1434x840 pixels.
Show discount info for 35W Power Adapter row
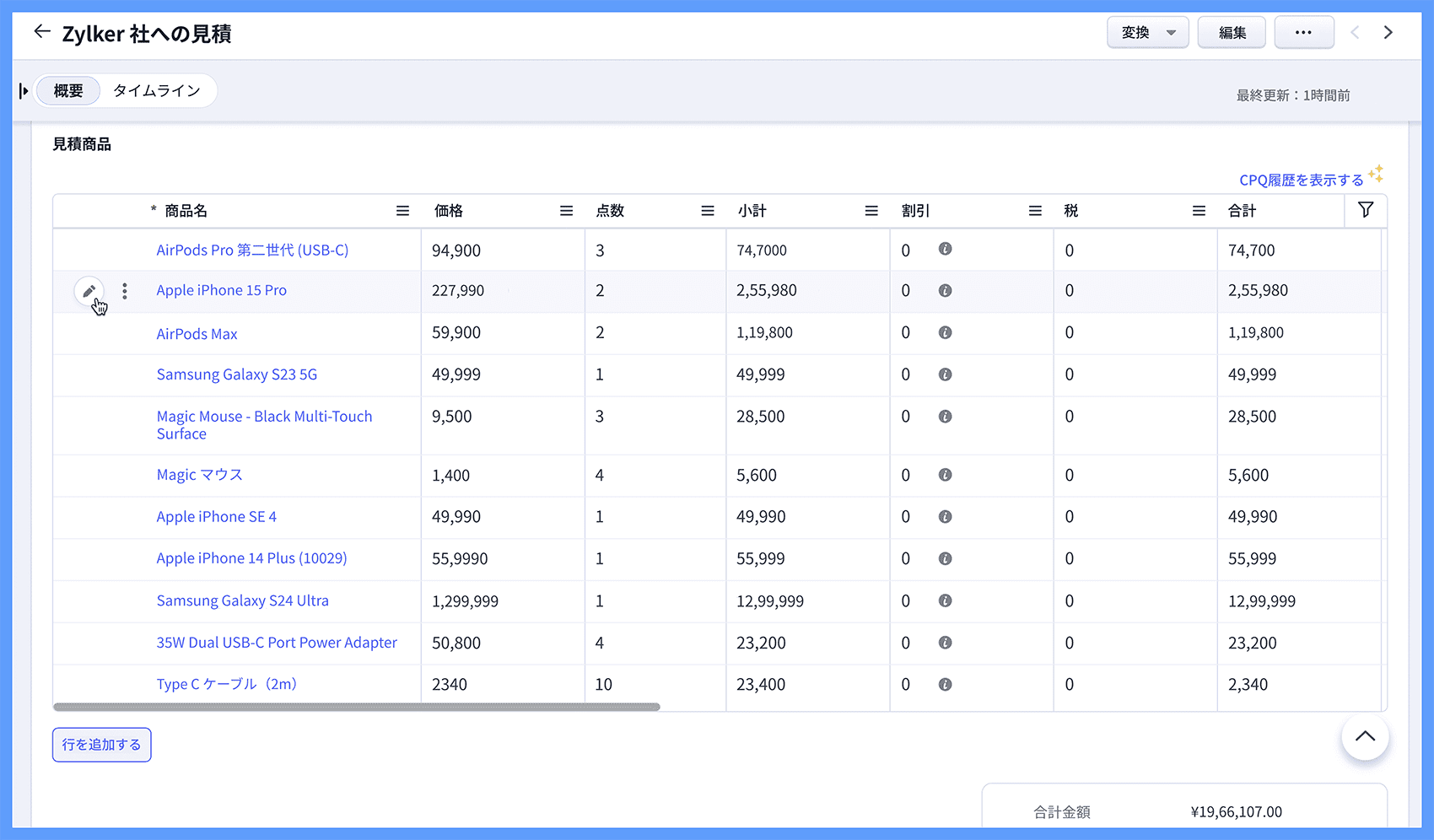(x=945, y=643)
